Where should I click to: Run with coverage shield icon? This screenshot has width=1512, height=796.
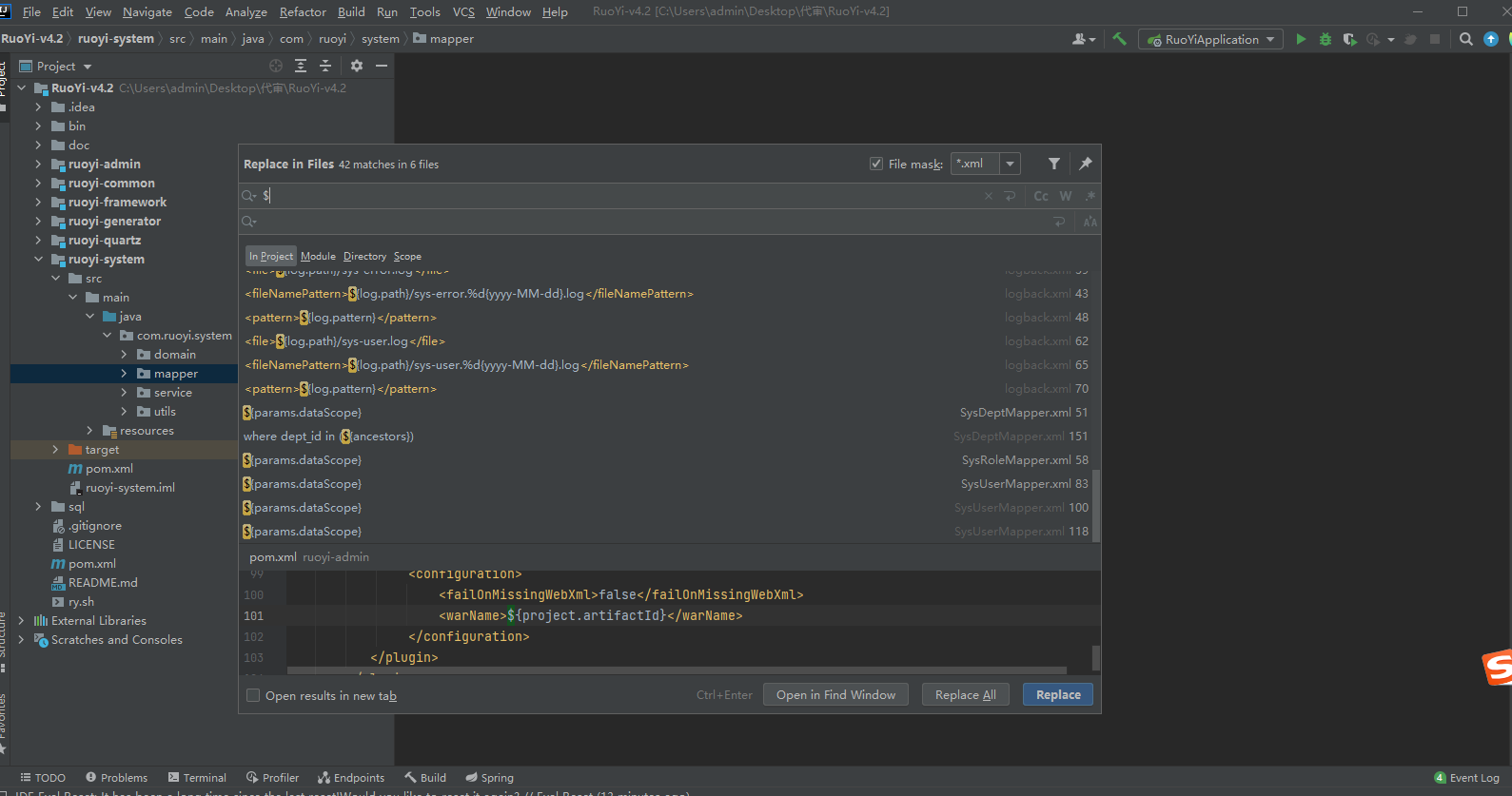pyautogui.click(x=1349, y=39)
